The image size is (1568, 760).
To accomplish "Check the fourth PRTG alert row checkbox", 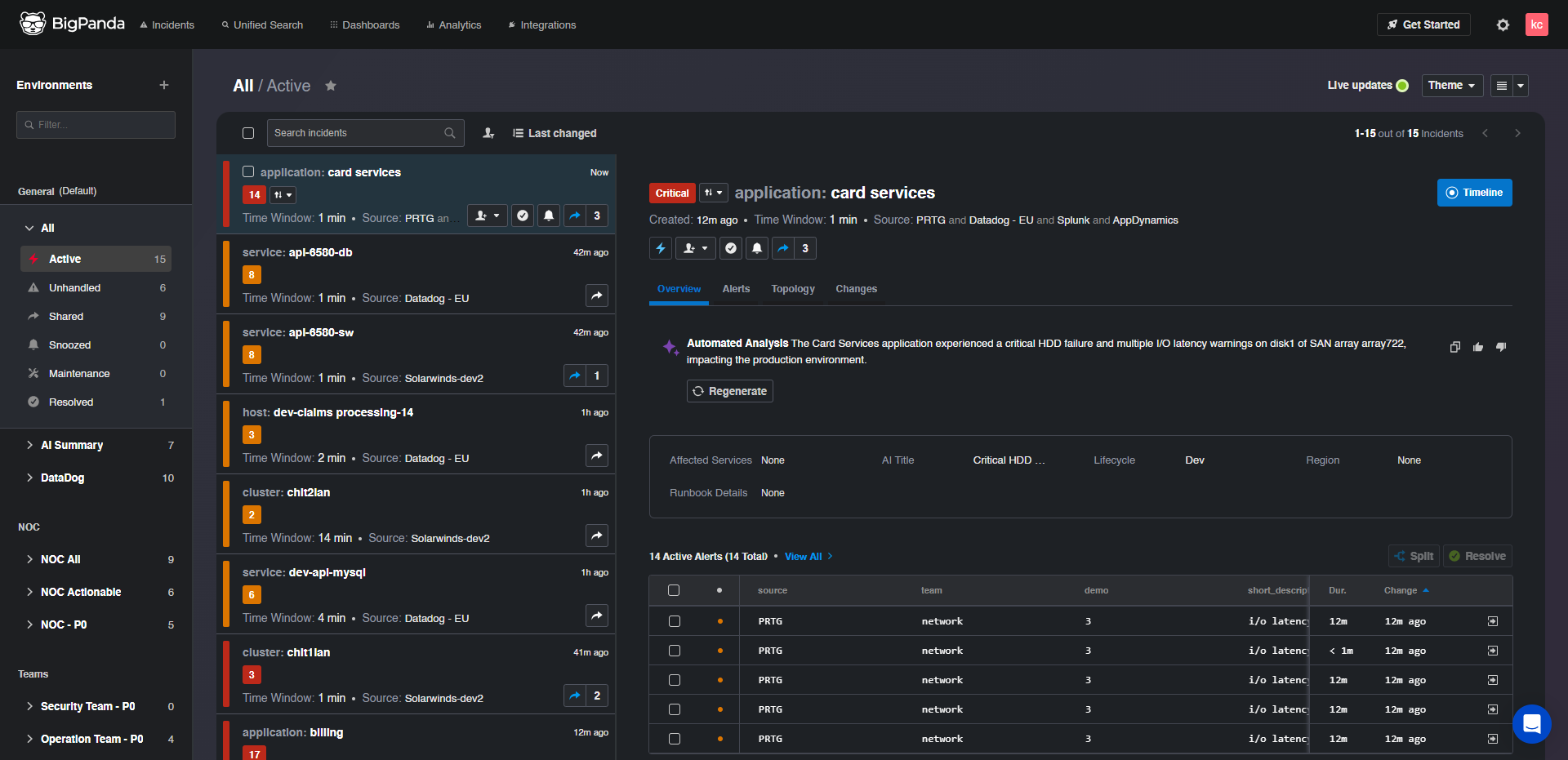I will pos(675,709).
